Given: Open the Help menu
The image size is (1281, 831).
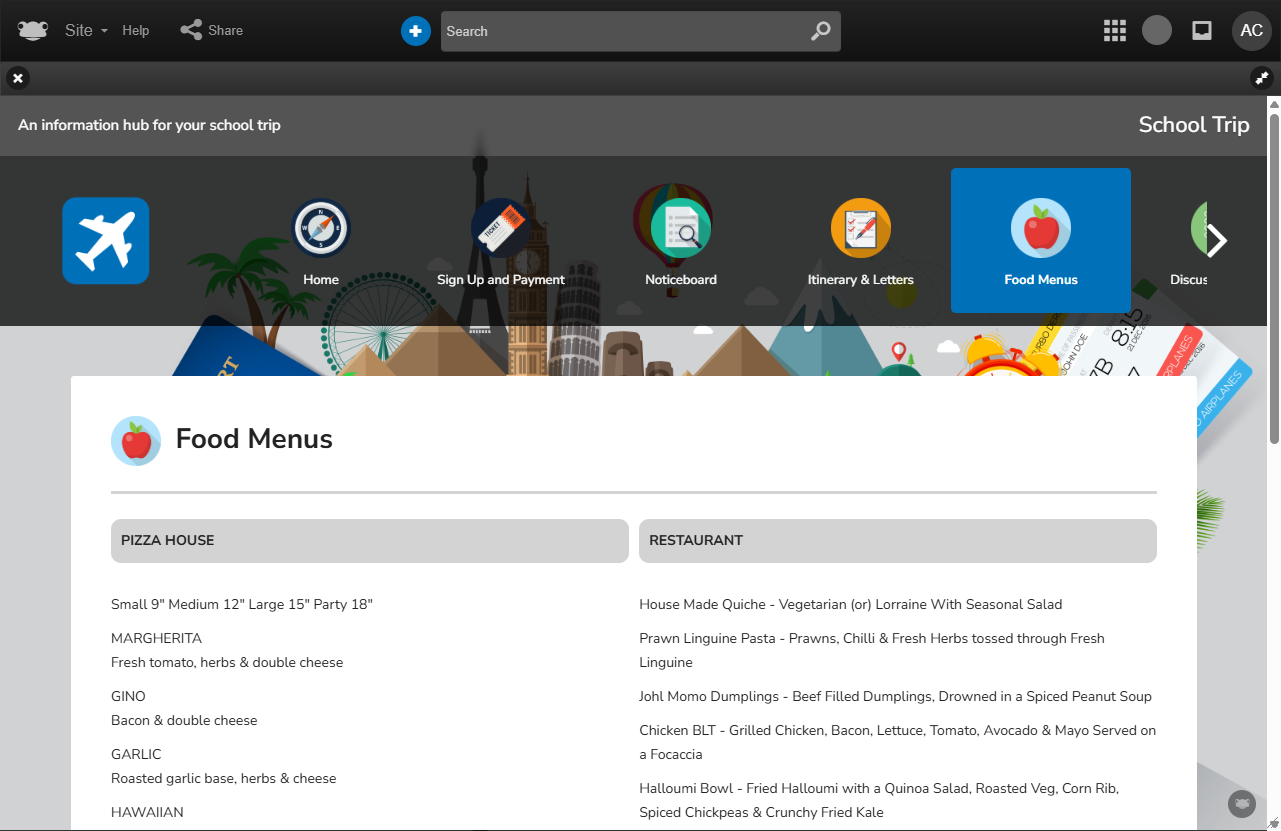Looking at the screenshot, I should pyautogui.click(x=136, y=31).
